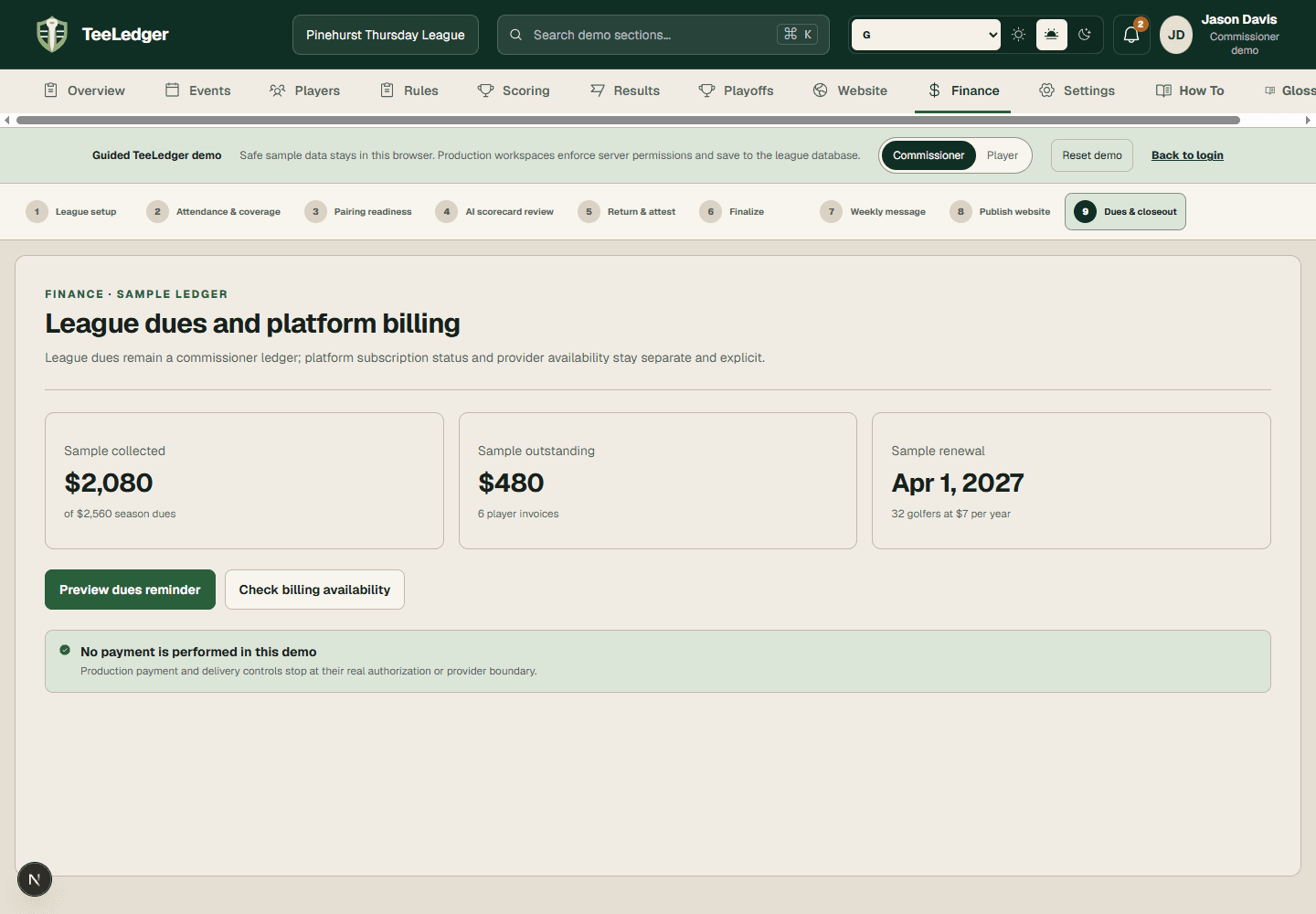Image resolution: width=1316 pixels, height=914 pixels.
Task: Open the Pinehurst Thursday League selector
Action: pyautogui.click(x=386, y=35)
